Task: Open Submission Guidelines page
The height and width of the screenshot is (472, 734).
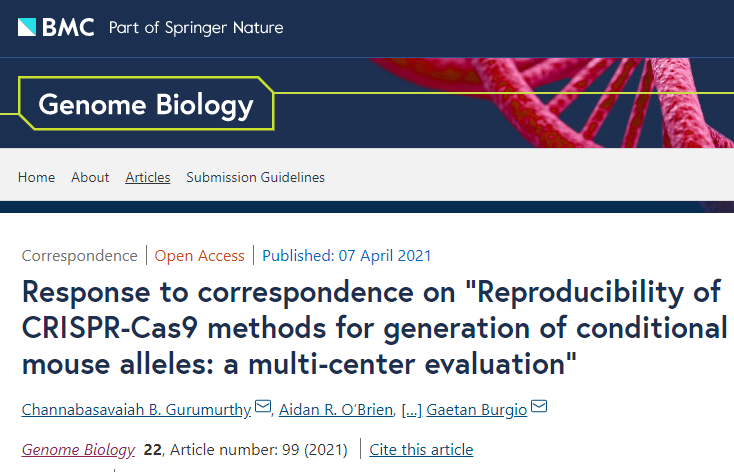Action: tap(255, 177)
